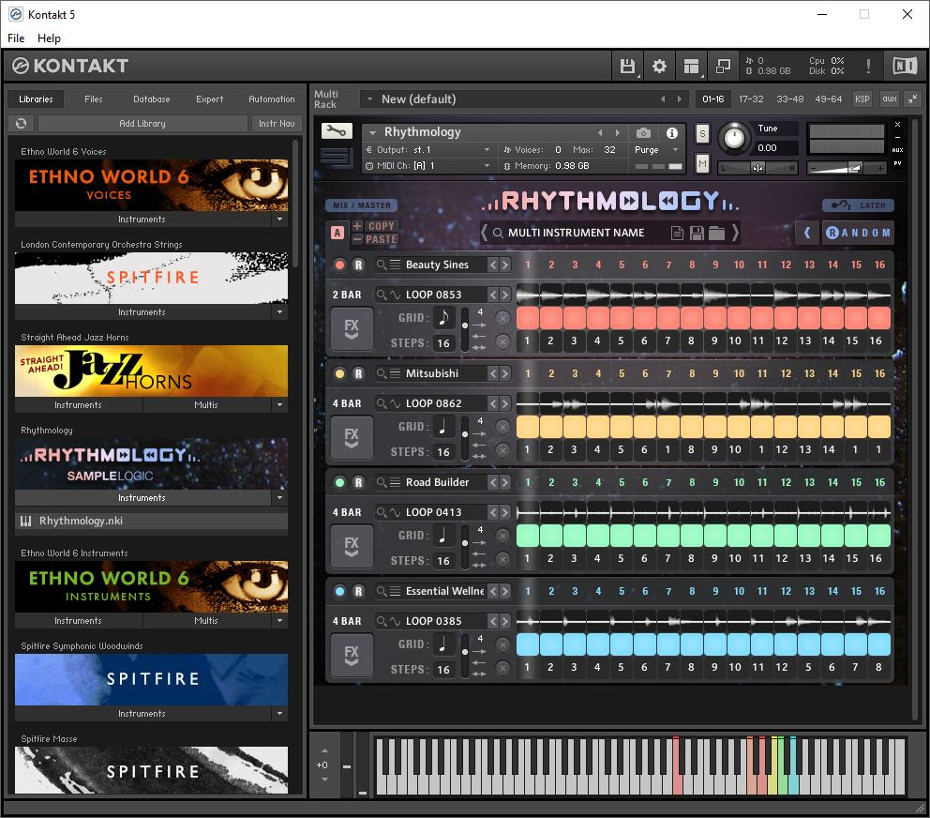
Task: Click the refresh libraries icon
Action: [21, 123]
